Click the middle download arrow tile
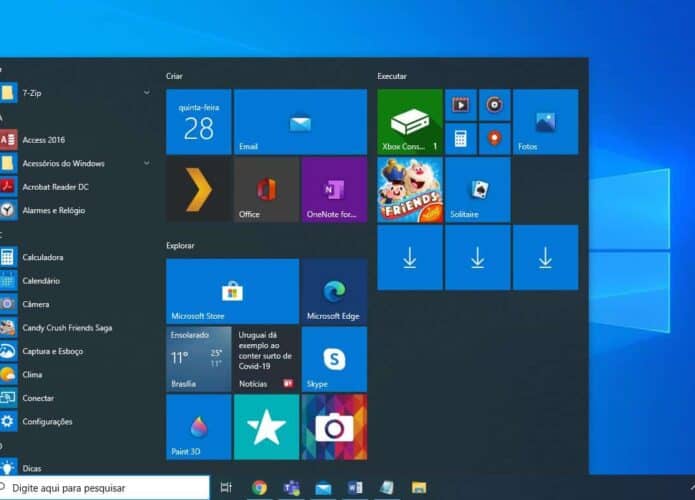 click(x=478, y=258)
